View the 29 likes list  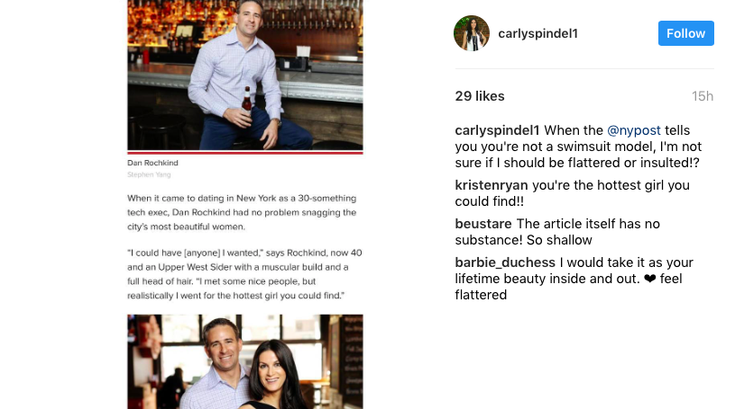(480, 96)
